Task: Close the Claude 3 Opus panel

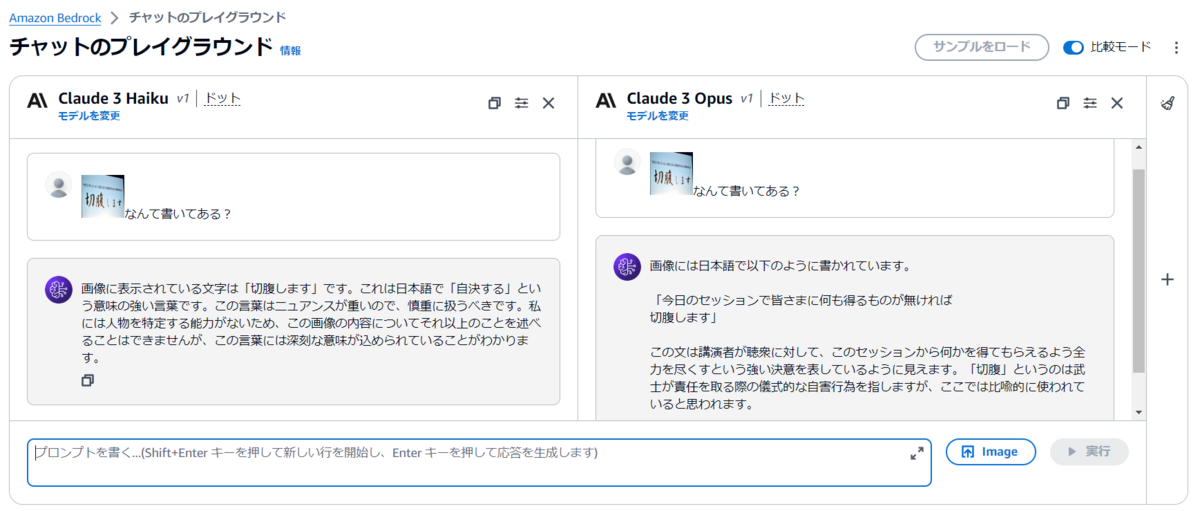Action: pos(1117,103)
